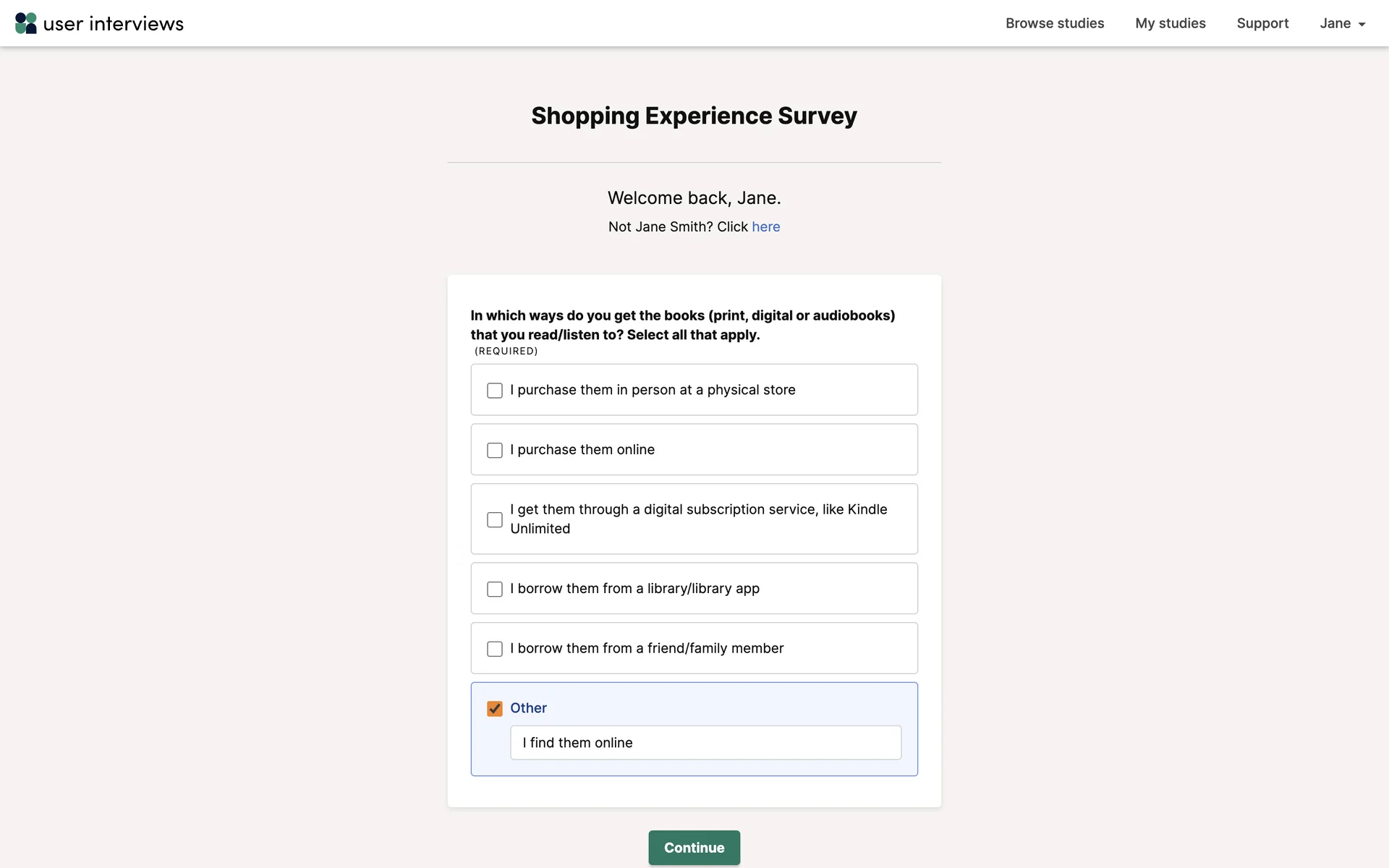Screen dimensions: 1389x868
Task: Click the 'Shopping Experience Survey' heading
Action: point(694,116)
